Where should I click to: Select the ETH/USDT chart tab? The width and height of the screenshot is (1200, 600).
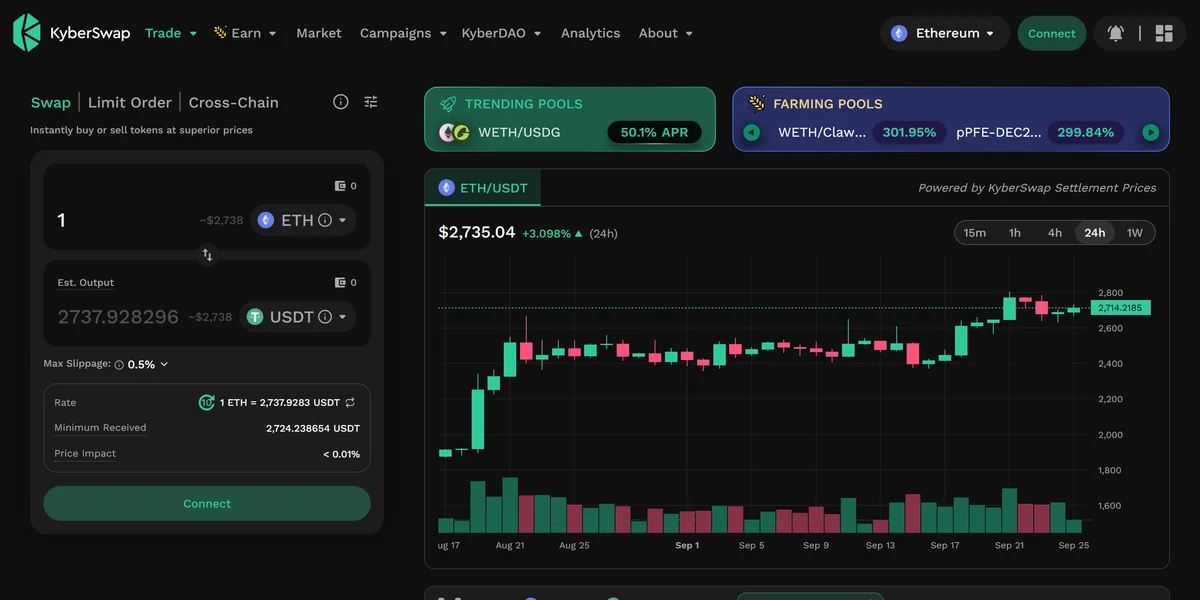pos(483,187)
